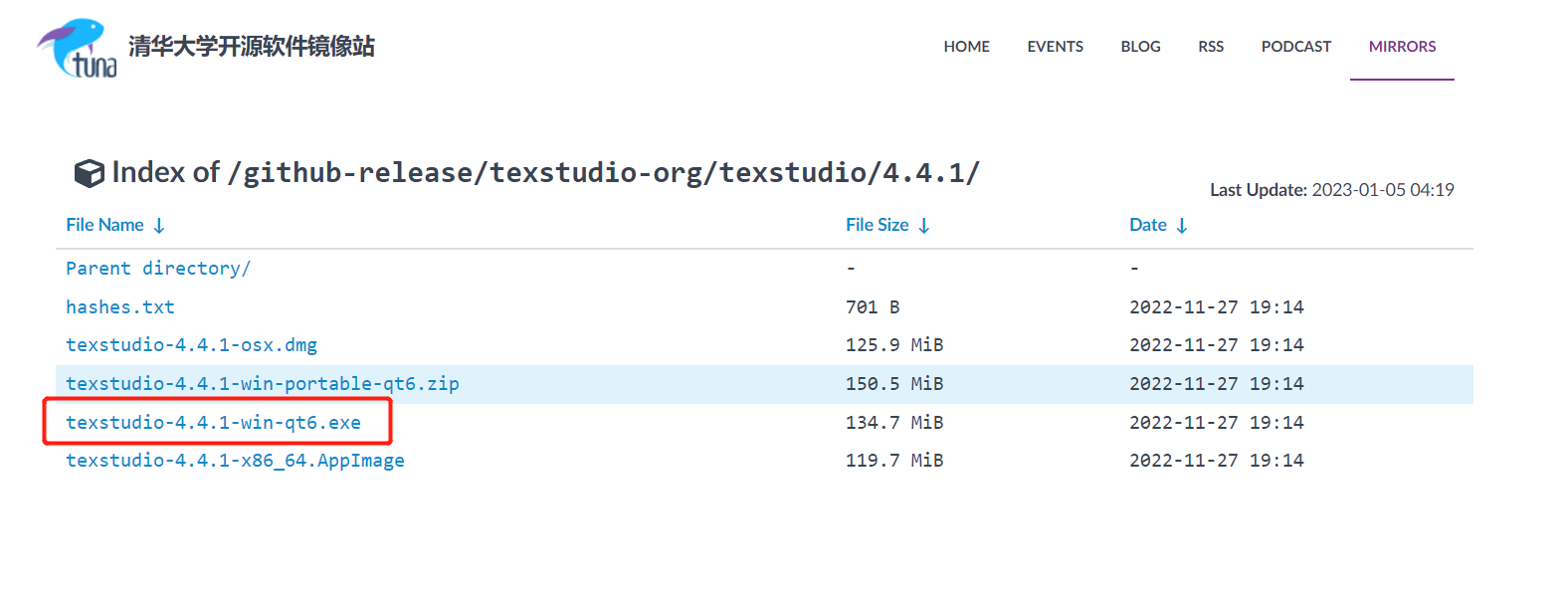Download the win-portable-qt6.zip file
Viewport: 1568px width, 591px height.
pyautogui.click(x=263, y=384)
